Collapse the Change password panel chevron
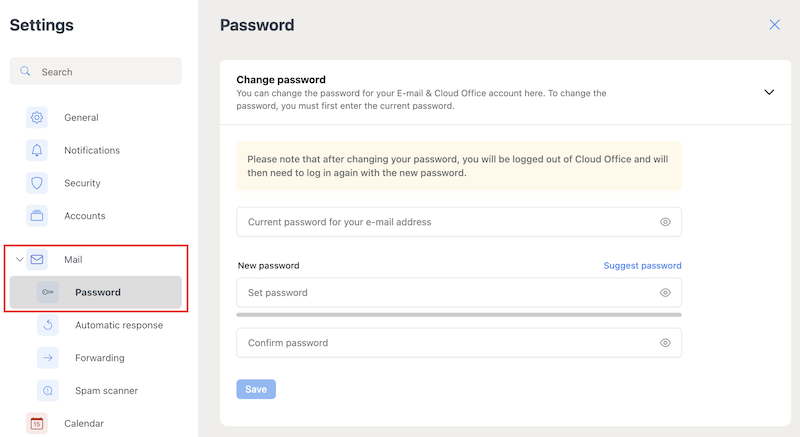 coord(769,92)
